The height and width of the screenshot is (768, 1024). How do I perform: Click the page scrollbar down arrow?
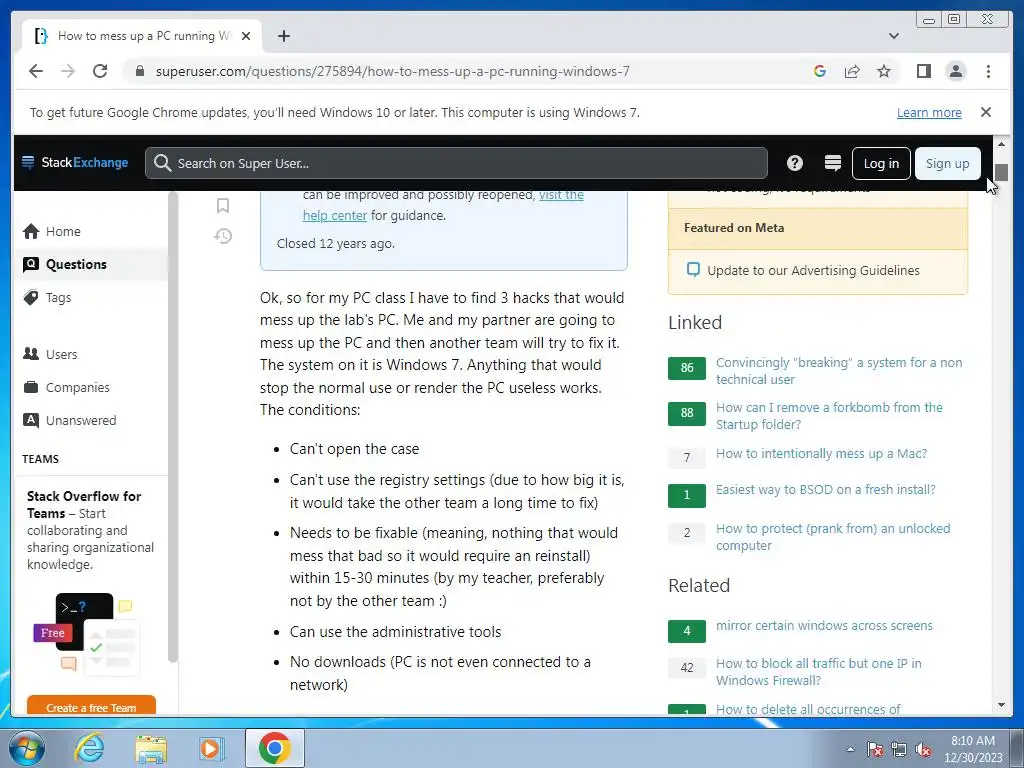pyautogui.click(x=1001, y=705)
